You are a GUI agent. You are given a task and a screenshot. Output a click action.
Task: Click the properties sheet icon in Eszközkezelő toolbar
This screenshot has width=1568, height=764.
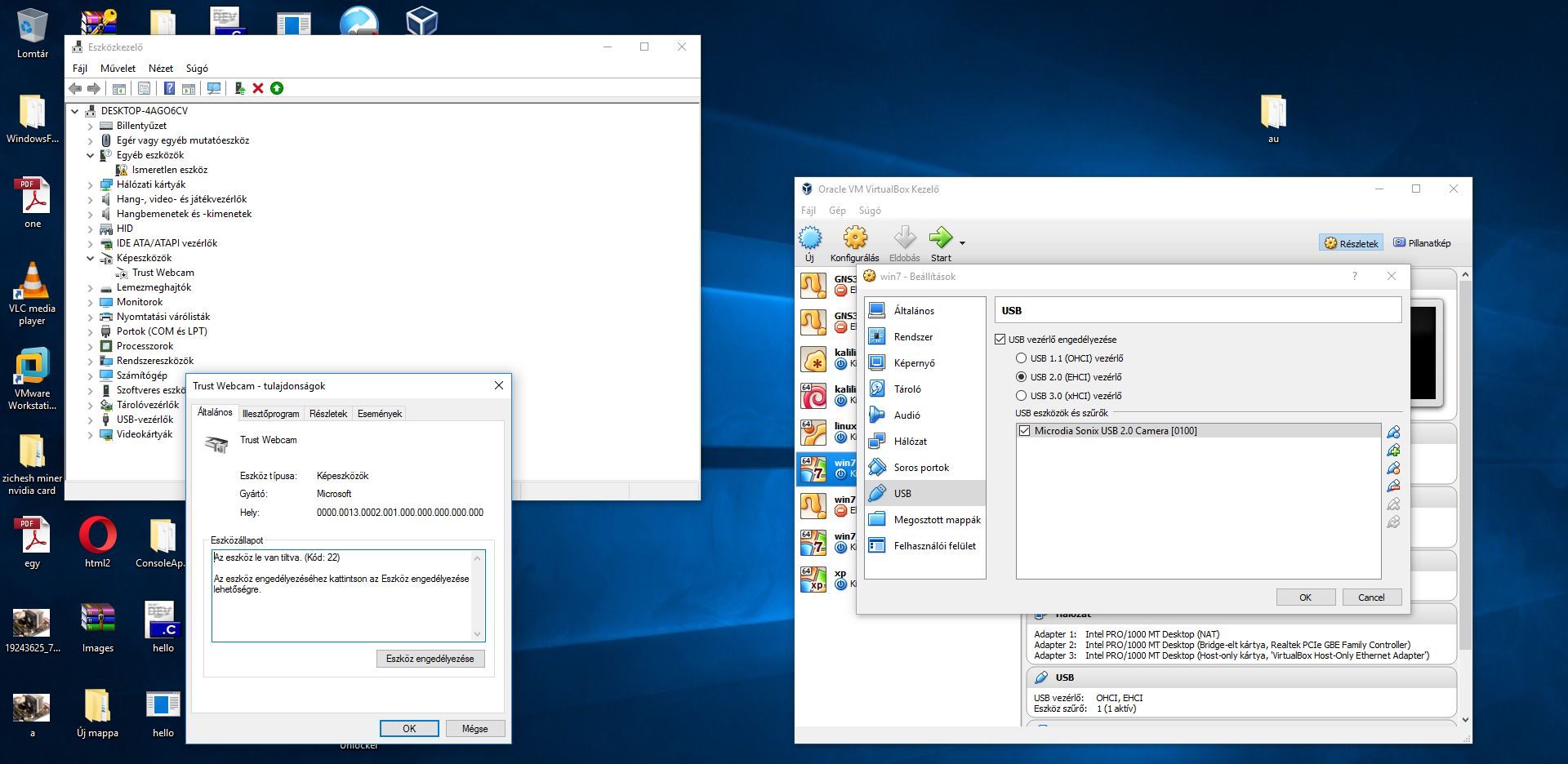pos(145,88)
